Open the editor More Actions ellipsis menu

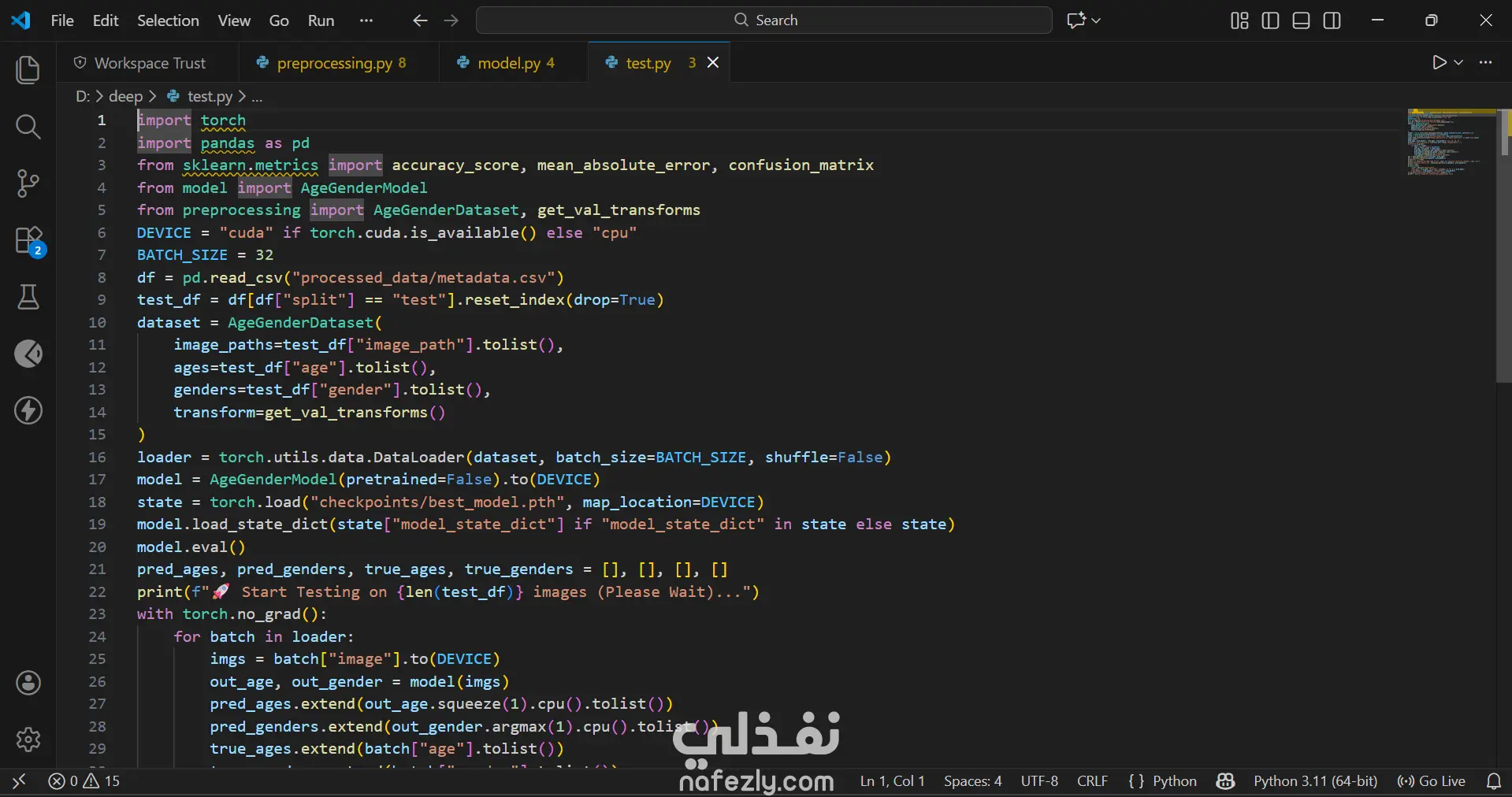[1486, 62]
